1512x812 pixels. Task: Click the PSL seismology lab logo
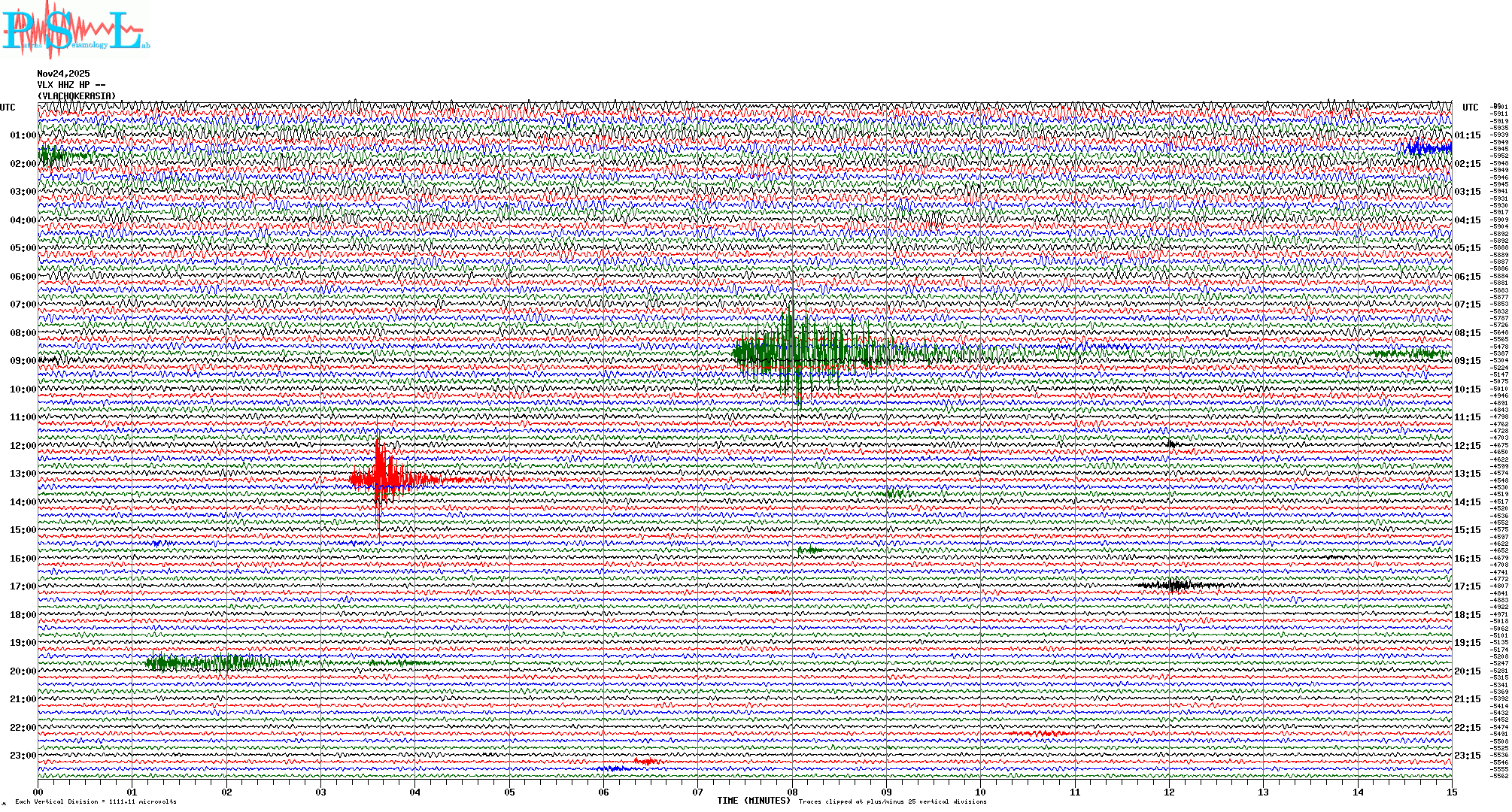coord(75,30)
